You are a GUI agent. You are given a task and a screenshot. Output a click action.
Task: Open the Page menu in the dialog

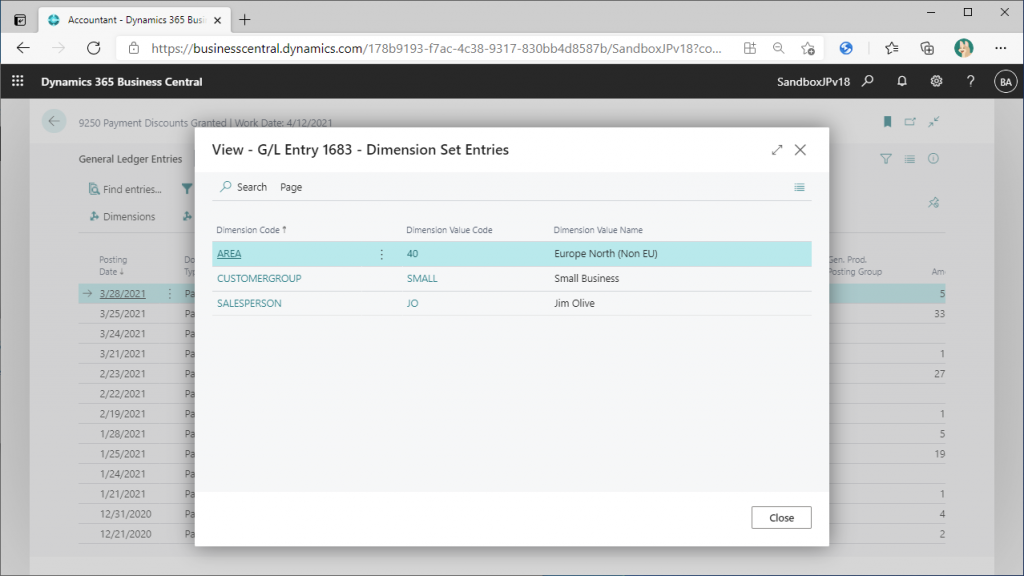291,187
